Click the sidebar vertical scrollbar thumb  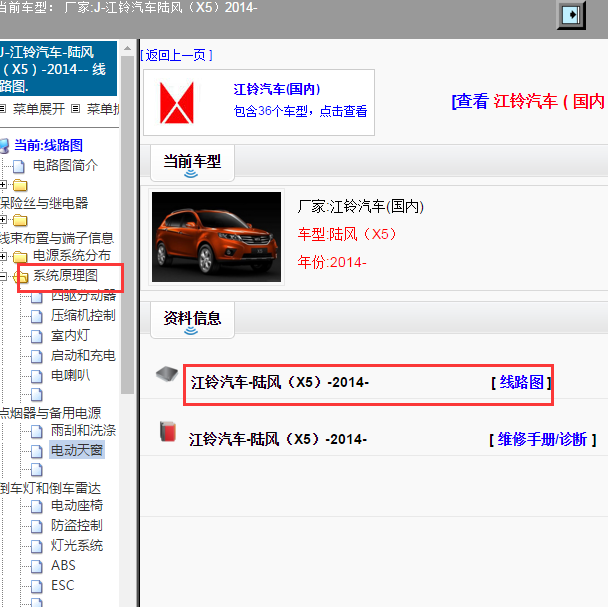click(x=127, y=225)
